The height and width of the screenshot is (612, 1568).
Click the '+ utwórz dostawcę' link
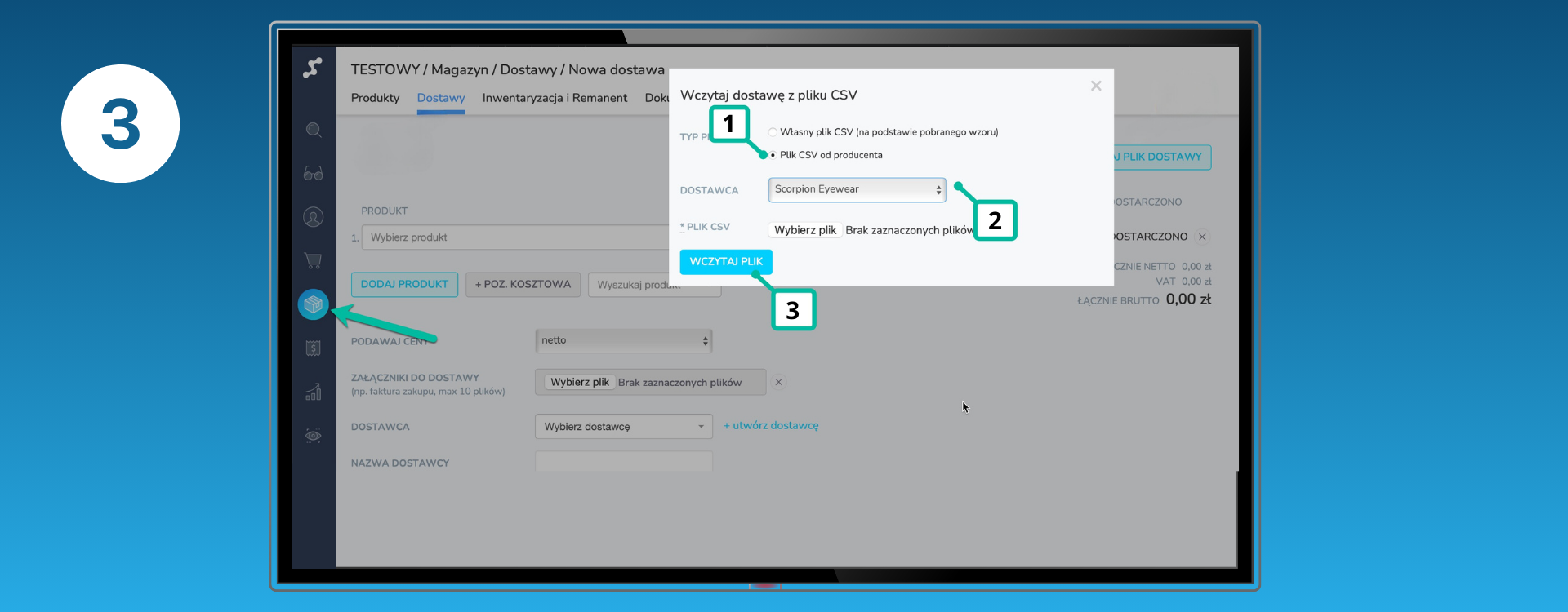click(x=771, y=426)
